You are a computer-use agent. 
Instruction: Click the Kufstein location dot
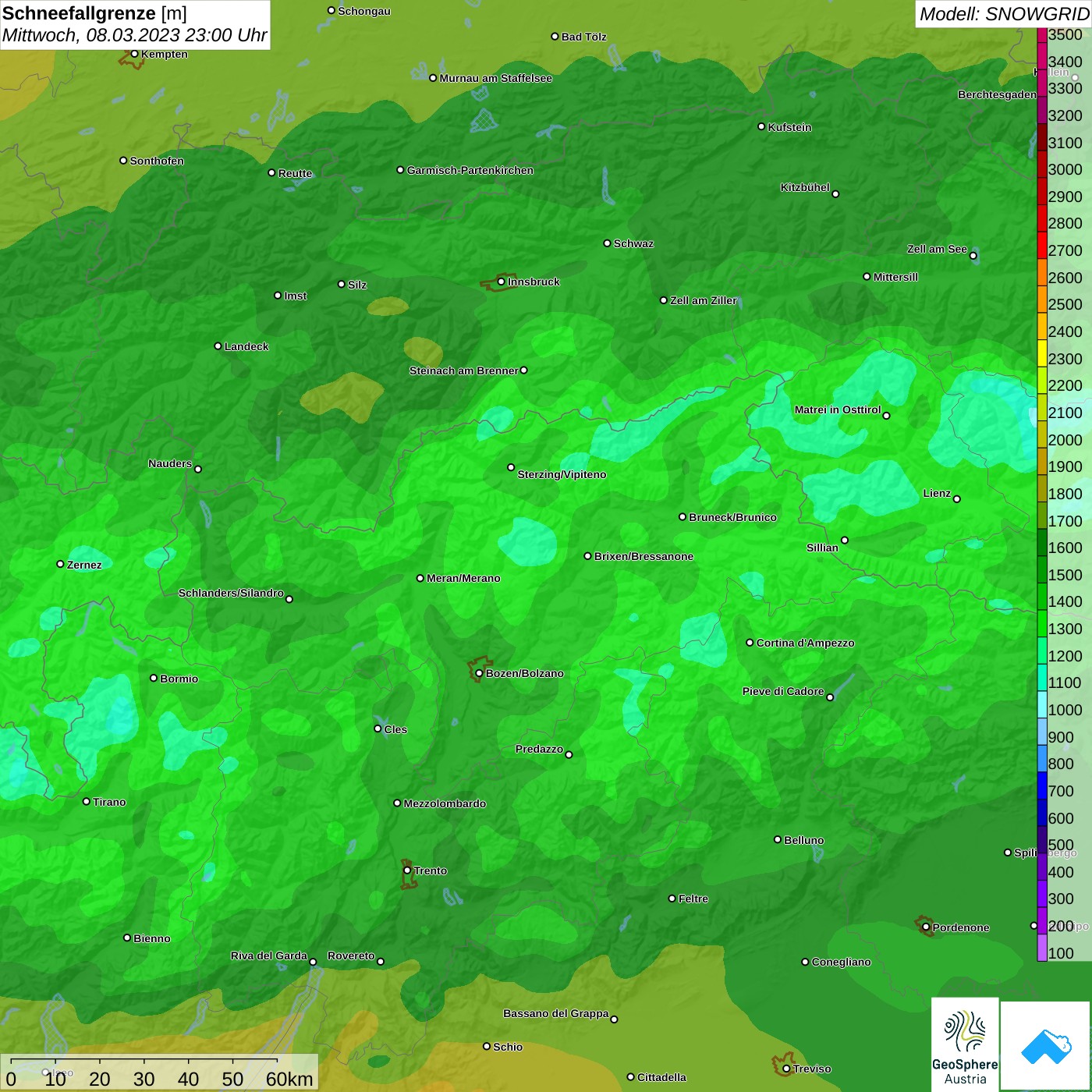[762, 126]
